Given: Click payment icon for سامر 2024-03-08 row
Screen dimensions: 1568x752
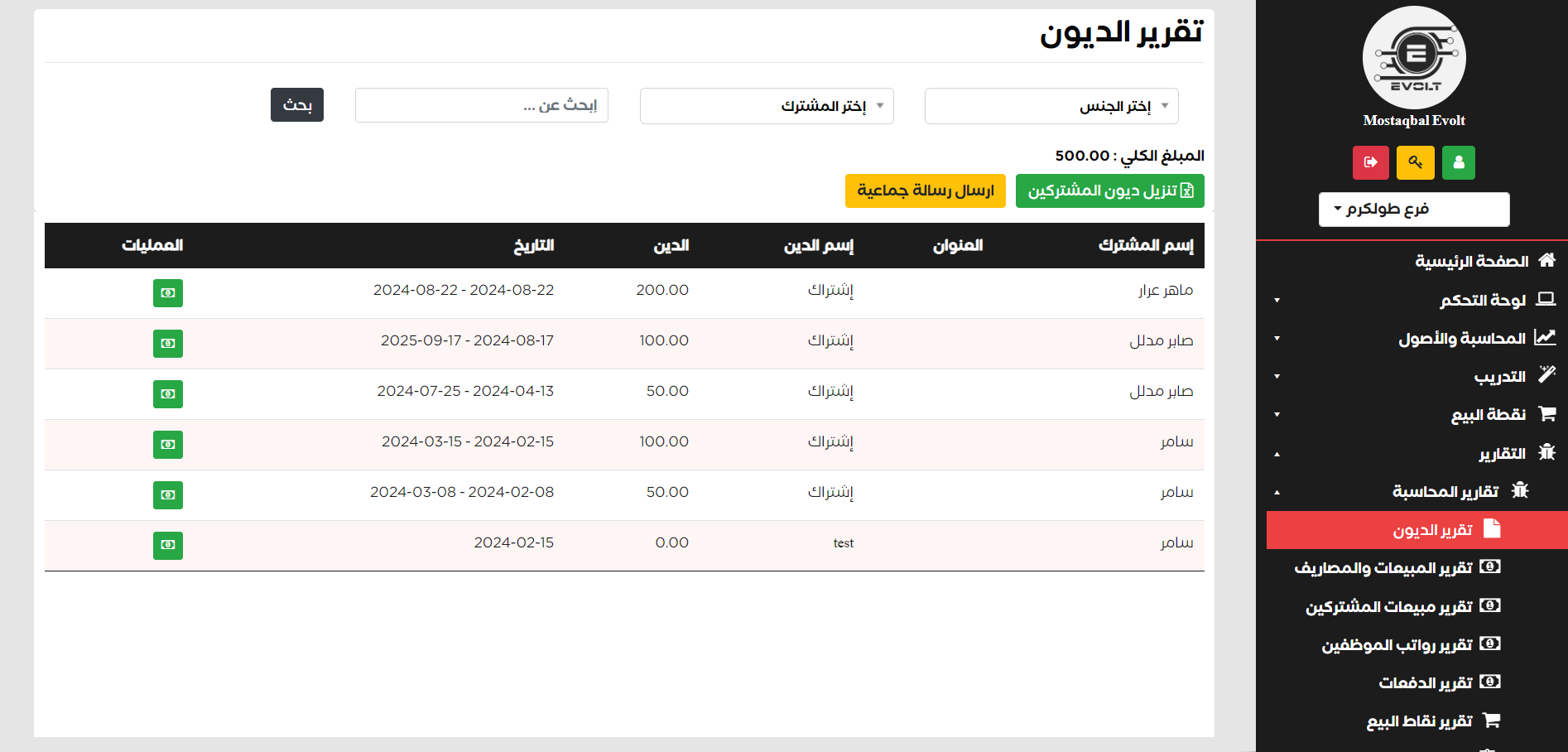Looking at the screenshot, I should click(168, 495).
